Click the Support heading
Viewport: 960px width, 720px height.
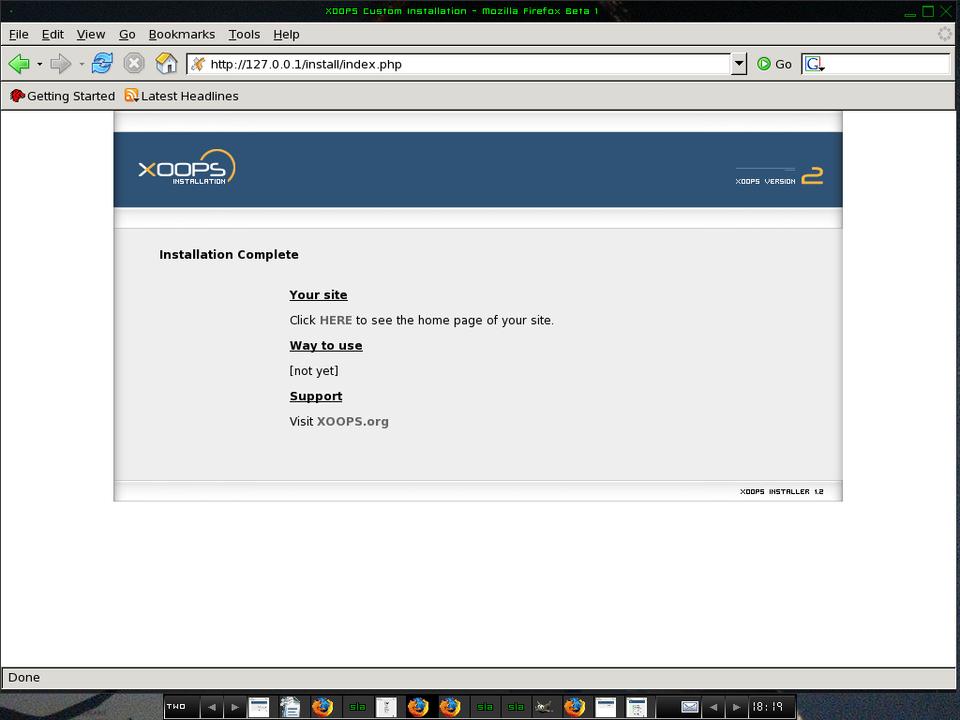coord(316,396)
